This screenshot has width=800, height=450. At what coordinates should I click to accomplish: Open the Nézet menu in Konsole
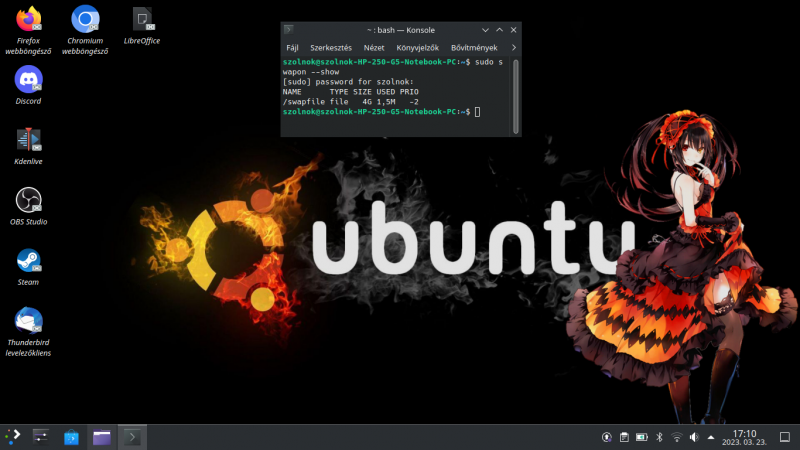click(x=374, y=47)
